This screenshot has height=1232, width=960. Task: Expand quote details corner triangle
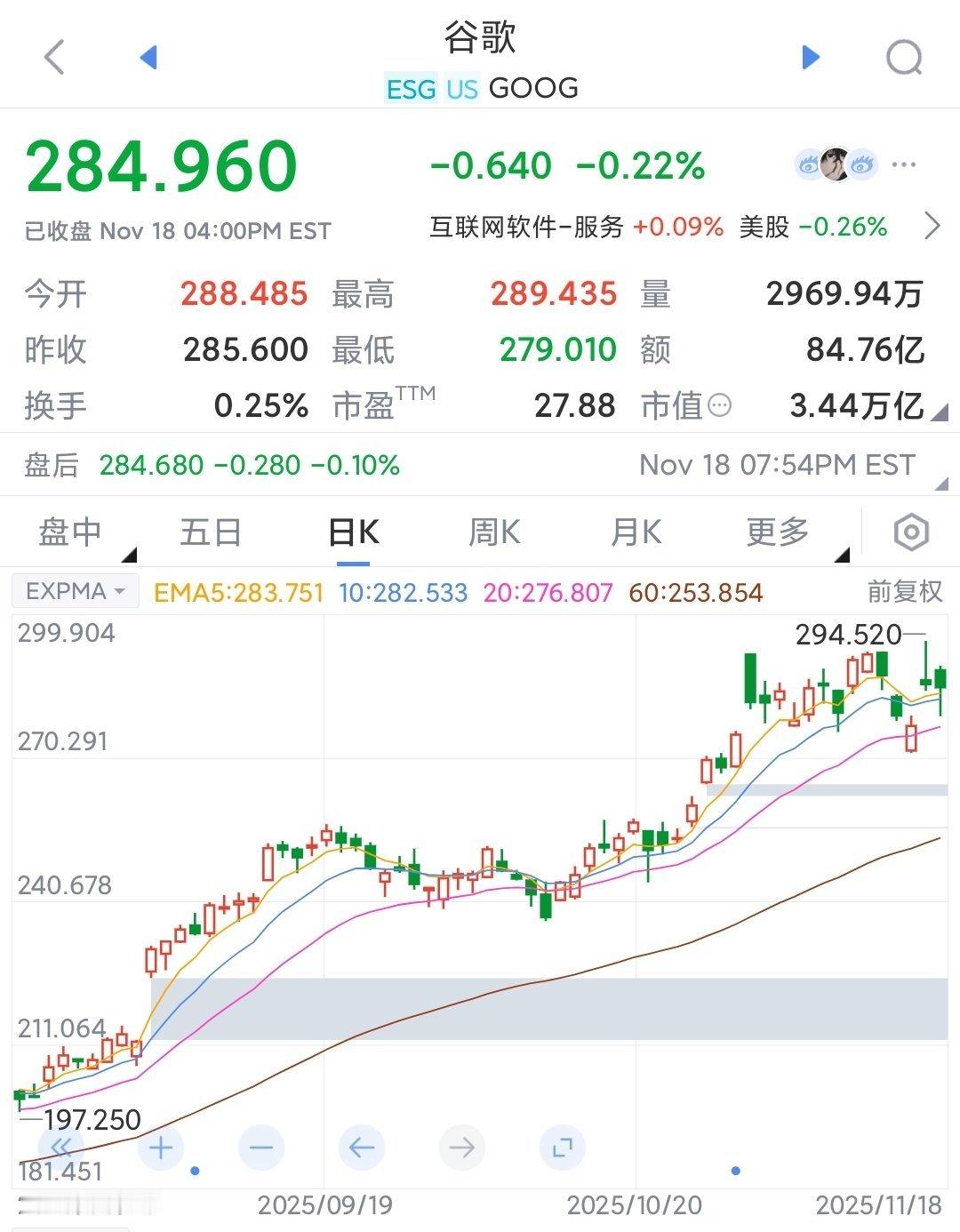(x=939, y=412)
